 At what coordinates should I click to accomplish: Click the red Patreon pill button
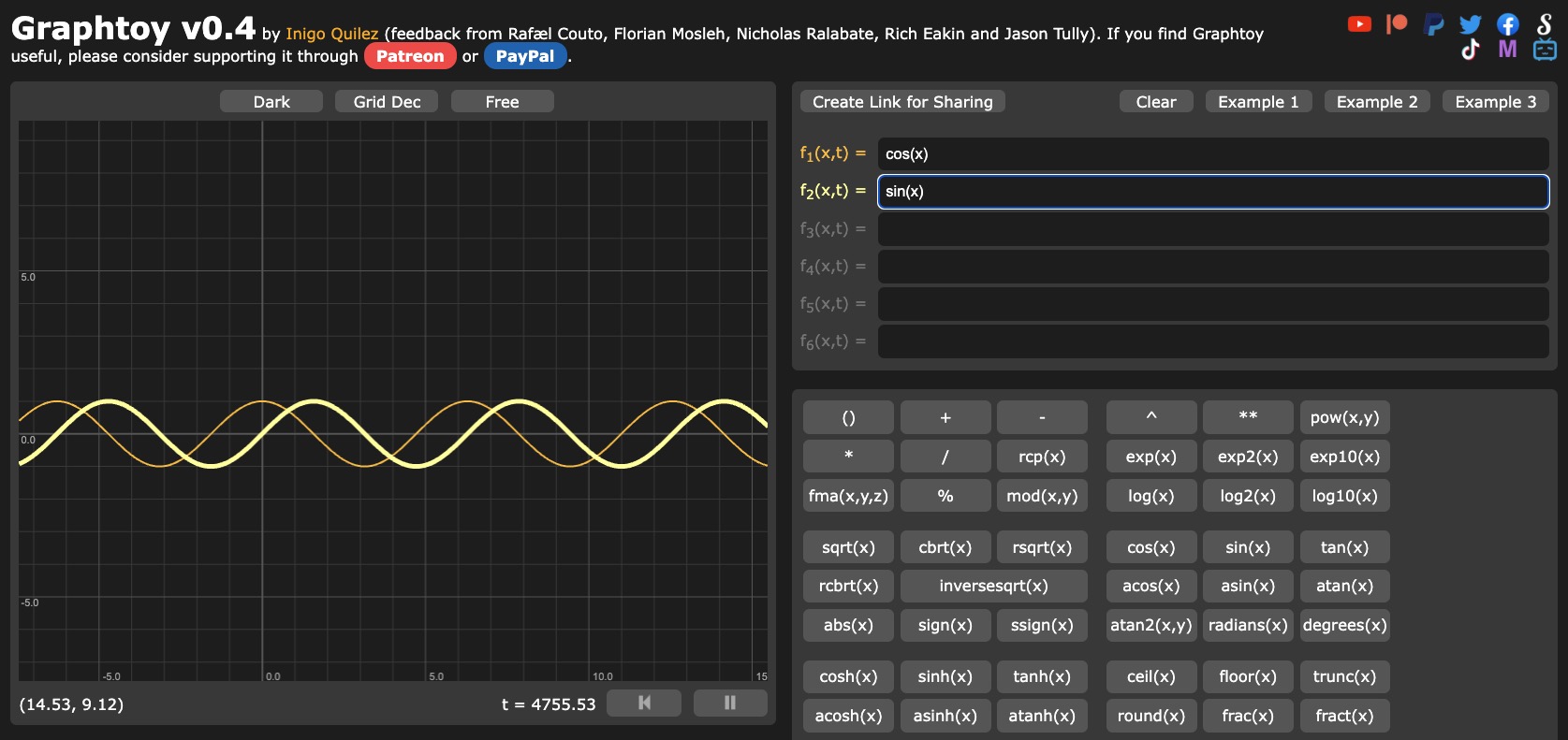tap(410, 56)
